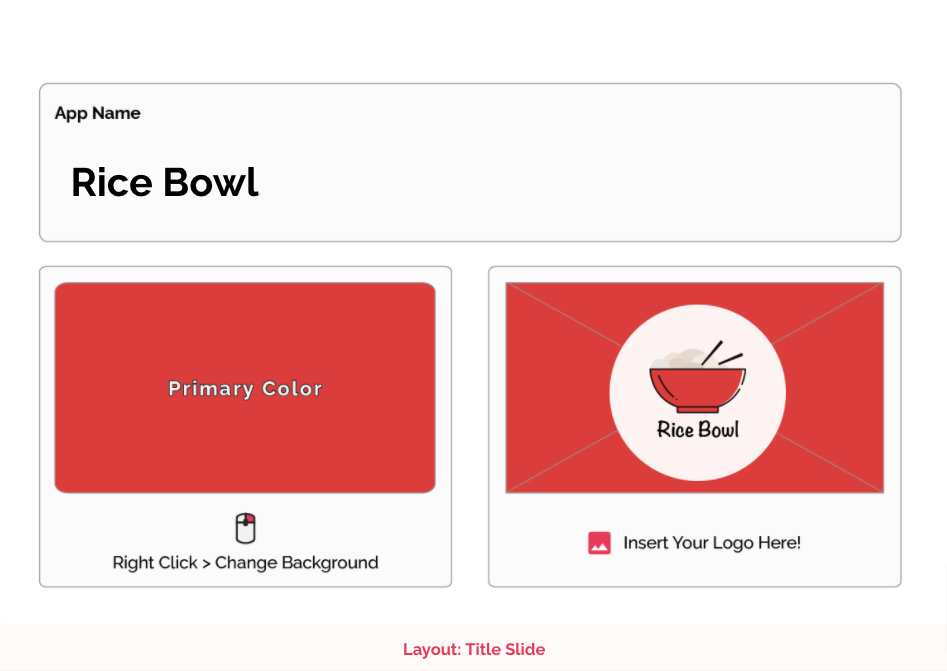Click the red bowl in the logo

698,391
